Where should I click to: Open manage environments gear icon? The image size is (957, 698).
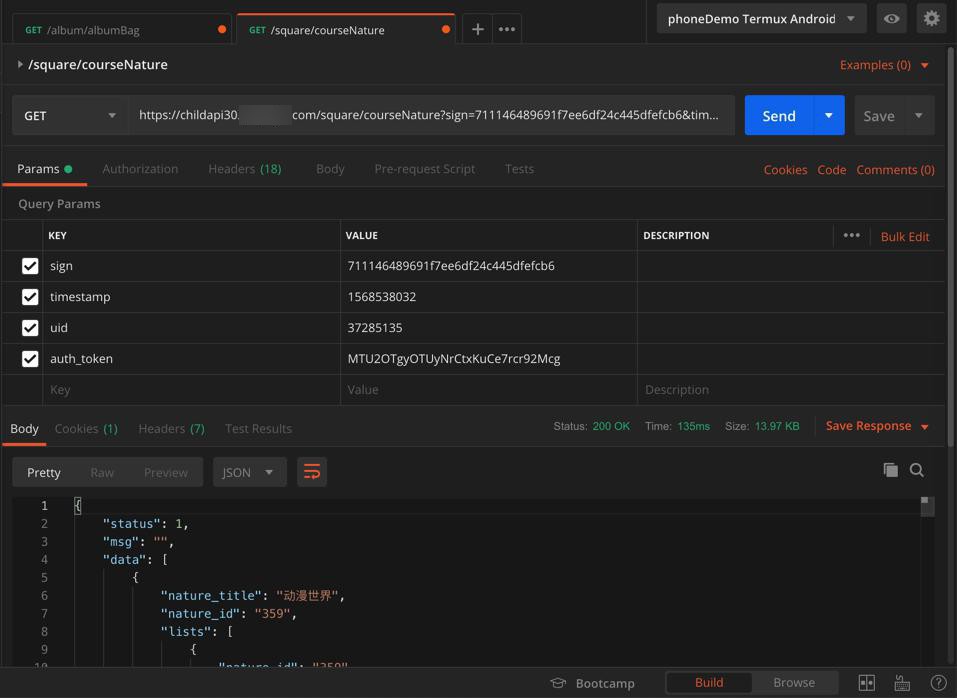(x=931, y=19)
